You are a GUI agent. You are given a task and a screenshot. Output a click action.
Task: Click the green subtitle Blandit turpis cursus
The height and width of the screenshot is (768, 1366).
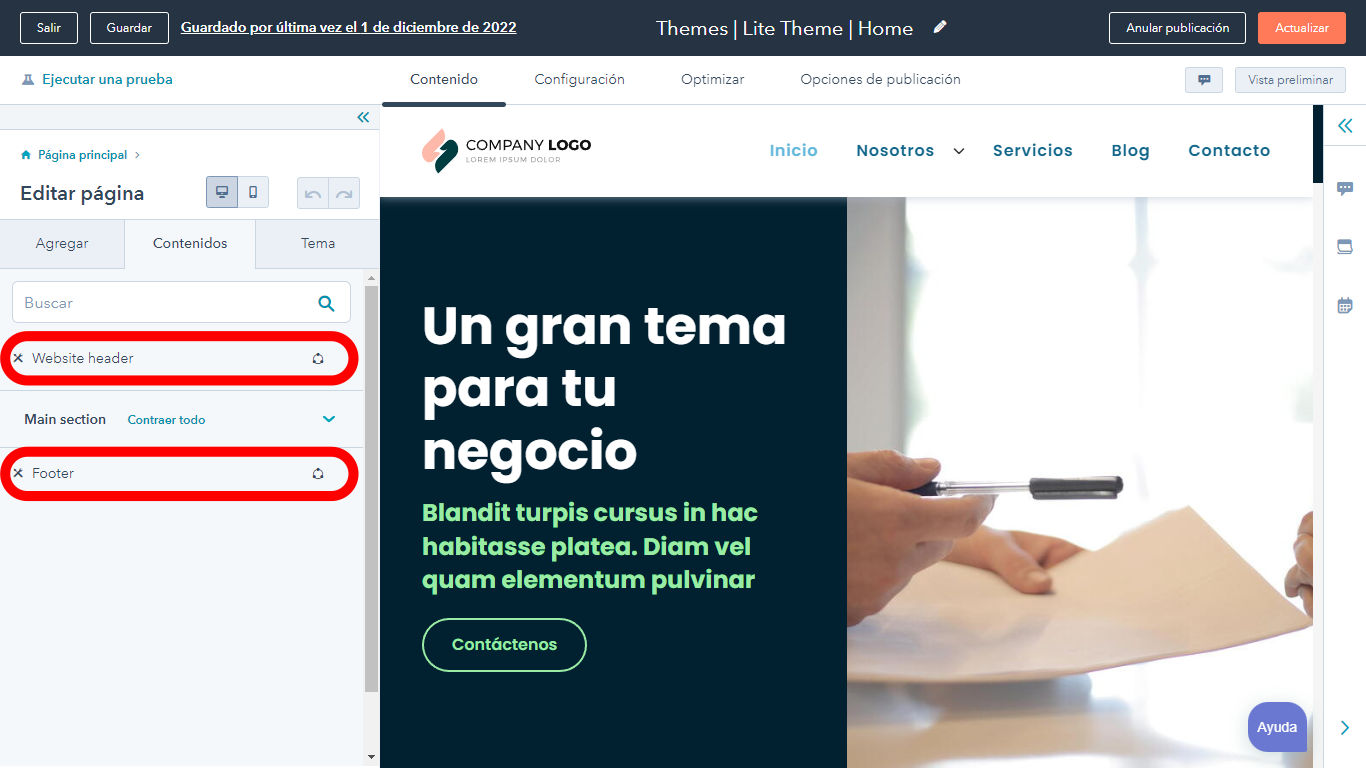click(x=590, y=546)
